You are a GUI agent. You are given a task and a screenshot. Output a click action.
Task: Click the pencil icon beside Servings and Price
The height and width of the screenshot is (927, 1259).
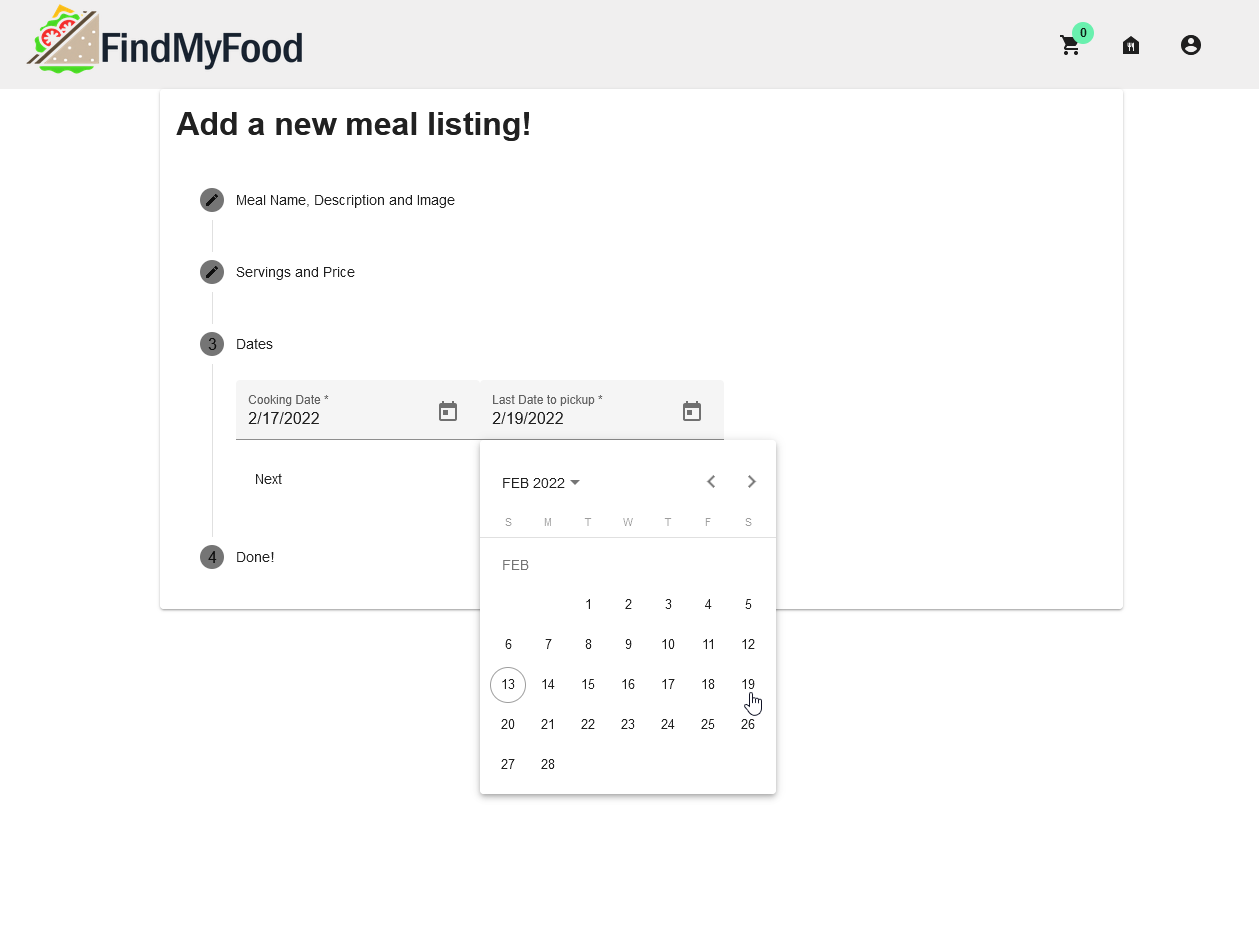(x=212, y=272)
